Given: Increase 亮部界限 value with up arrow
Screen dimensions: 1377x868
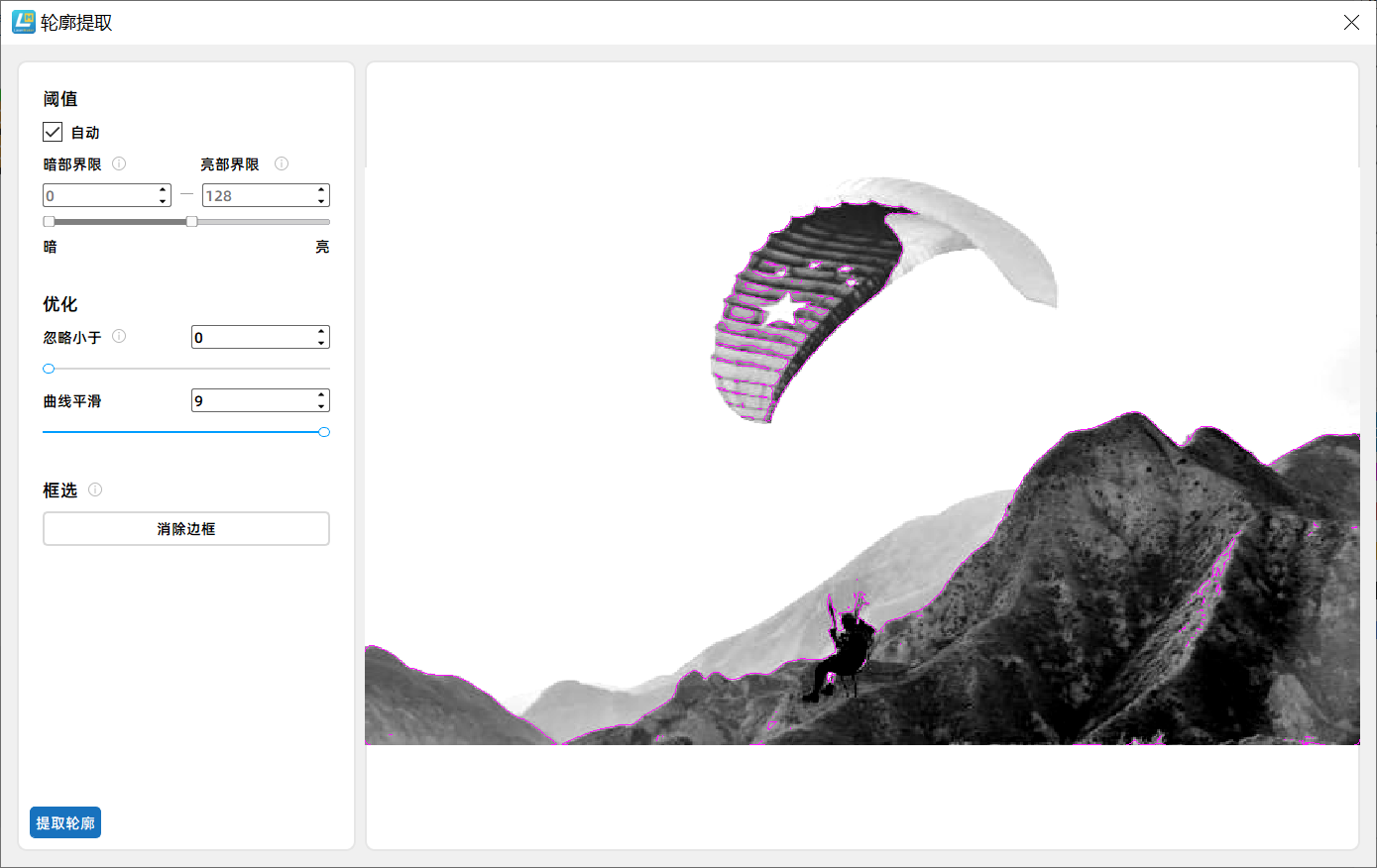Looking at the screenshot, I should [321, 189].
